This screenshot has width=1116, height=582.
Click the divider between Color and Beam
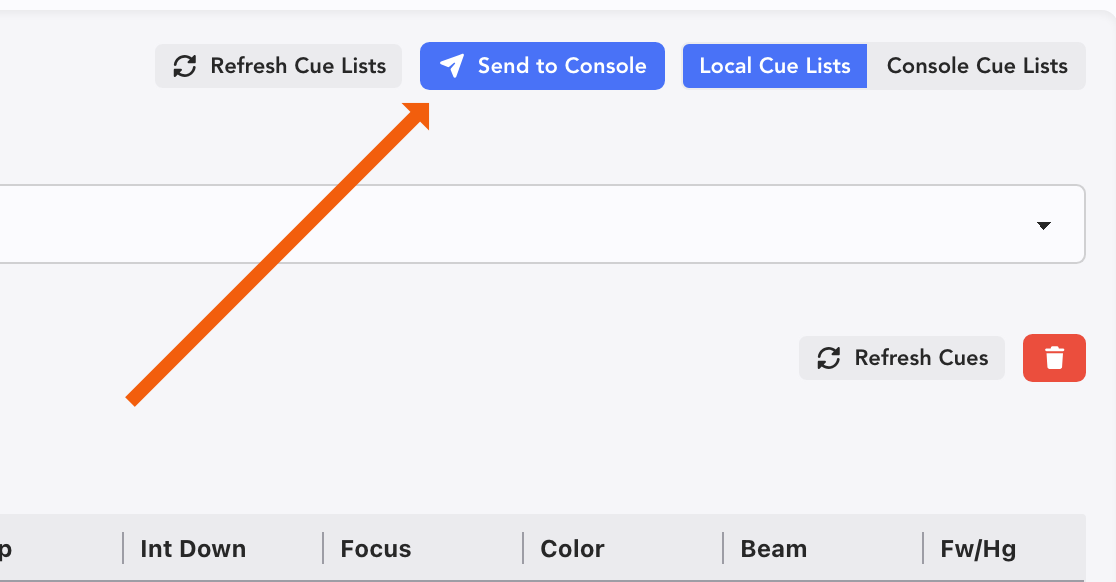(723, 548)
